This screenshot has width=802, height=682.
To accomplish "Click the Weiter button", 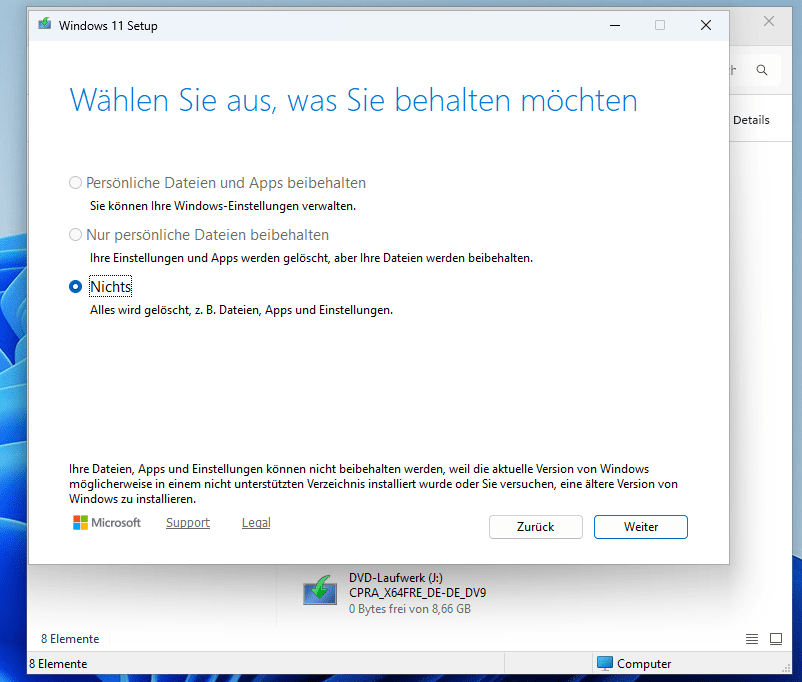I will pyautogui.click(x=640, y=526).
